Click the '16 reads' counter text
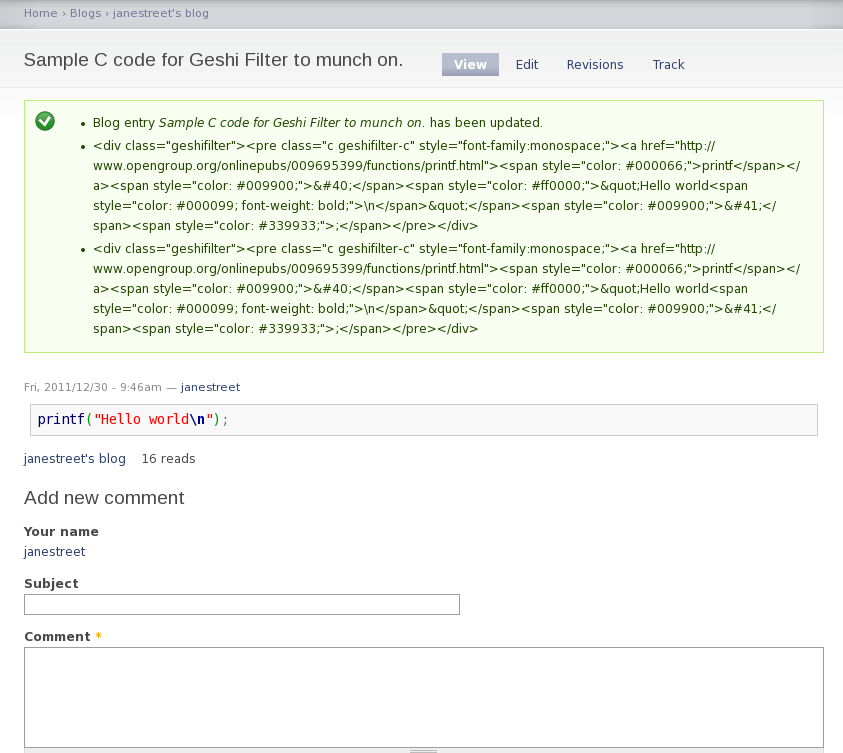This screenshot has height=753, width=843. 168,458
